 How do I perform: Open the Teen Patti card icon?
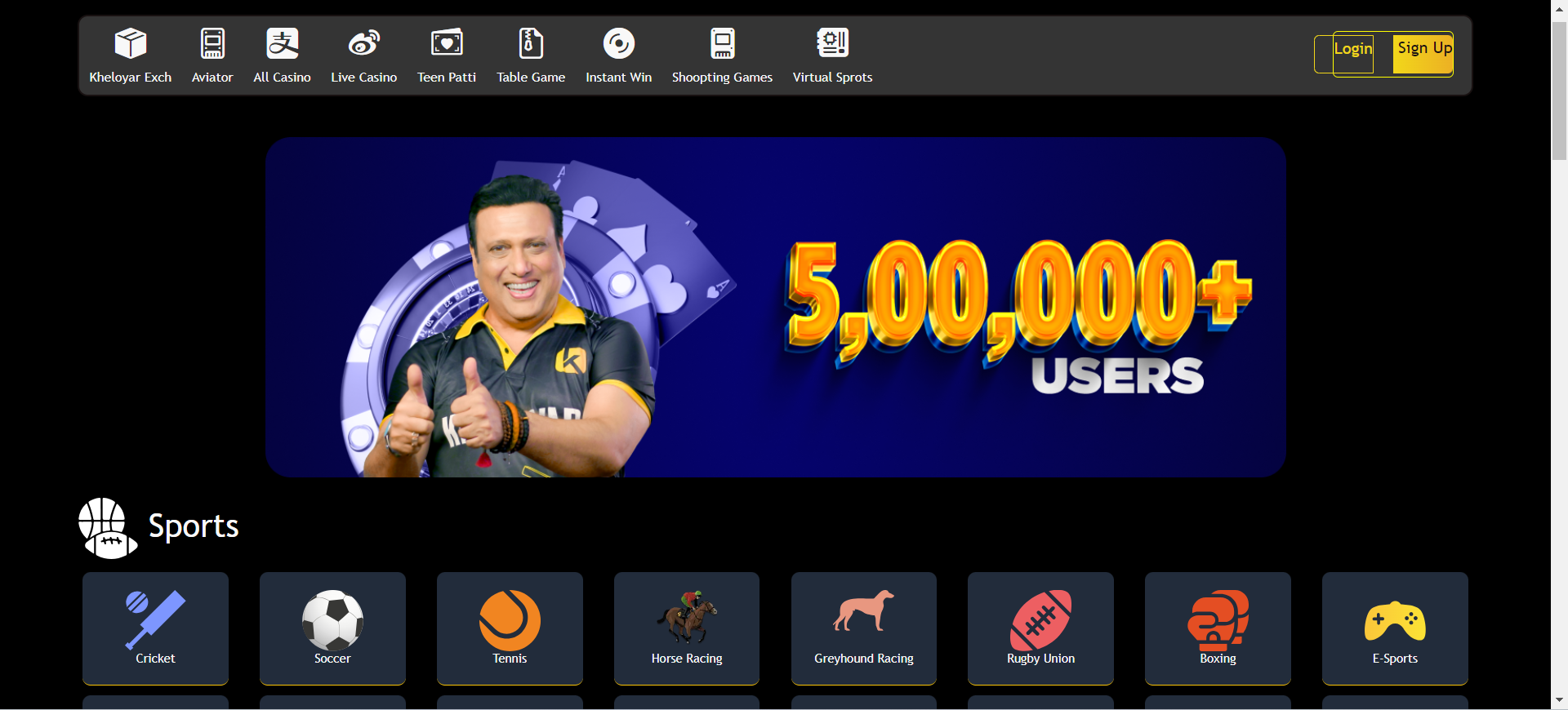[x=447, y=43]
